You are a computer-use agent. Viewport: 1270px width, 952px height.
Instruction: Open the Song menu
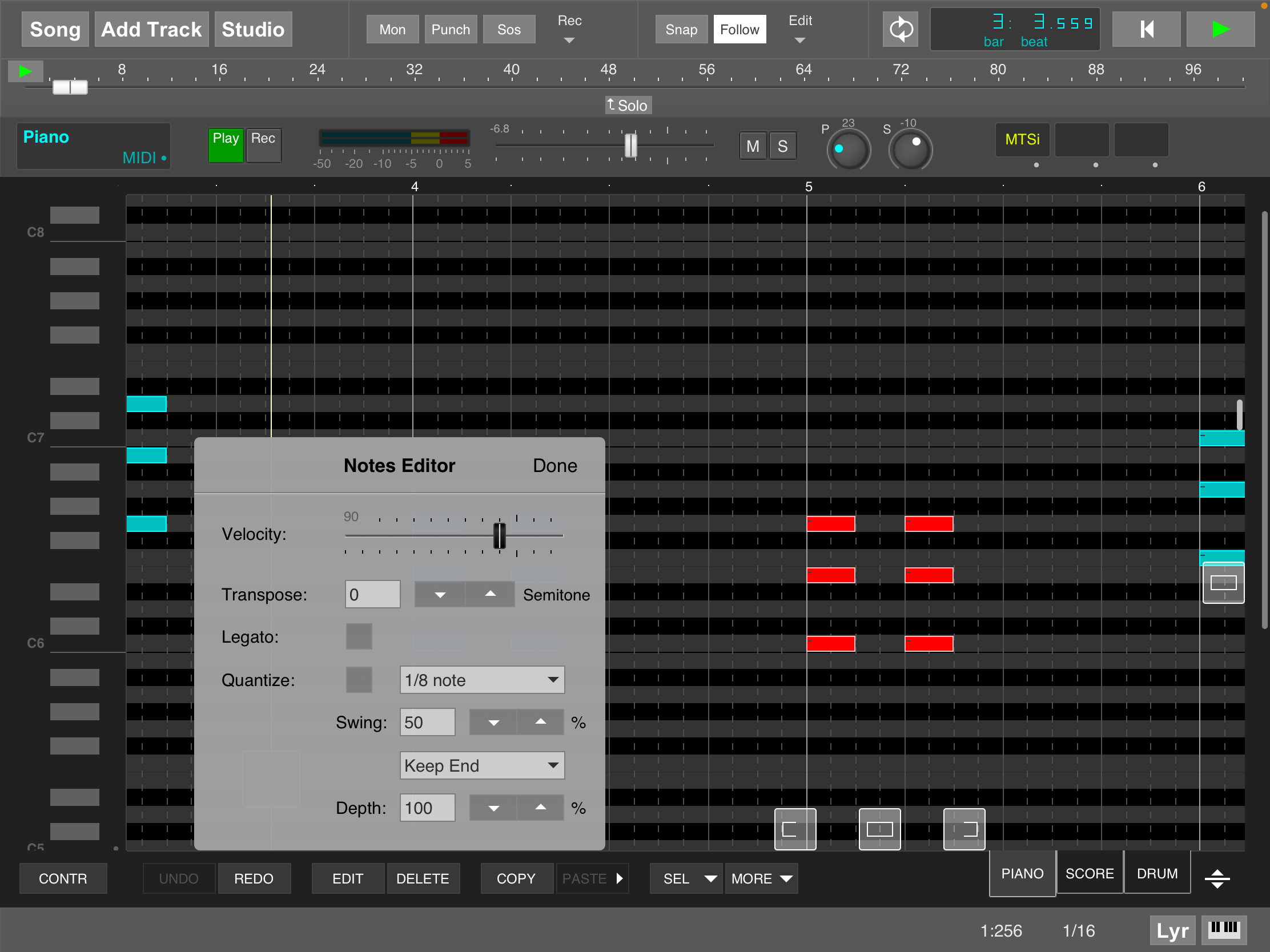pos(55,29)
